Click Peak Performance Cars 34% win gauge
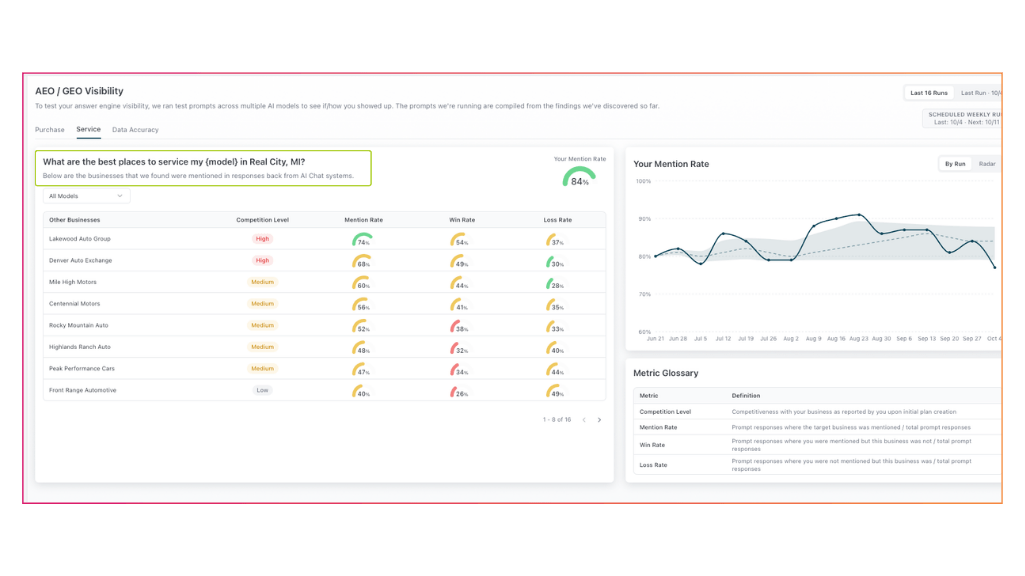The image size is (1025, 576). tap(459, 369)
